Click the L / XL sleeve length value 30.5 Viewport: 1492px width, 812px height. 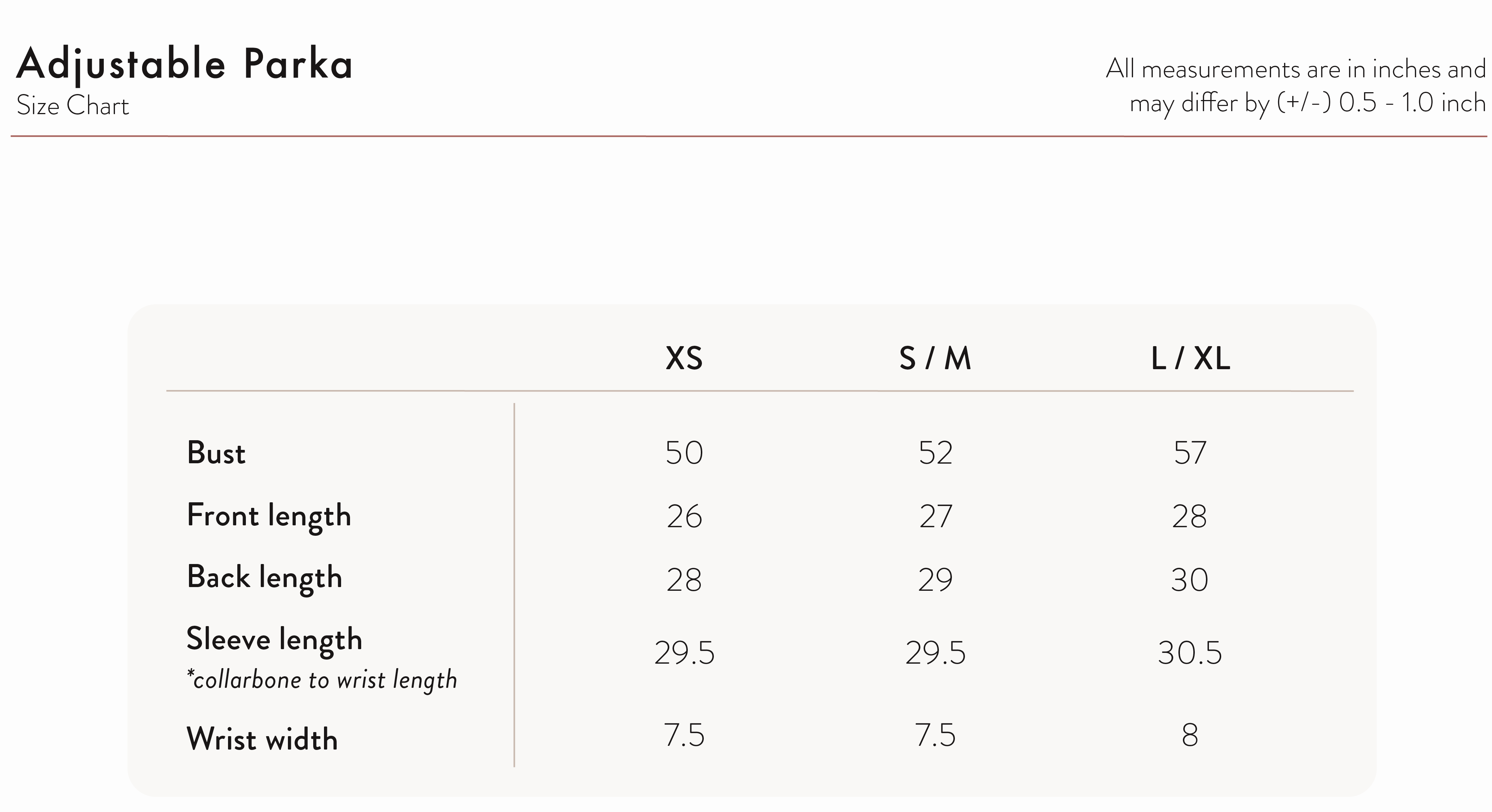tap(1190, 653)
